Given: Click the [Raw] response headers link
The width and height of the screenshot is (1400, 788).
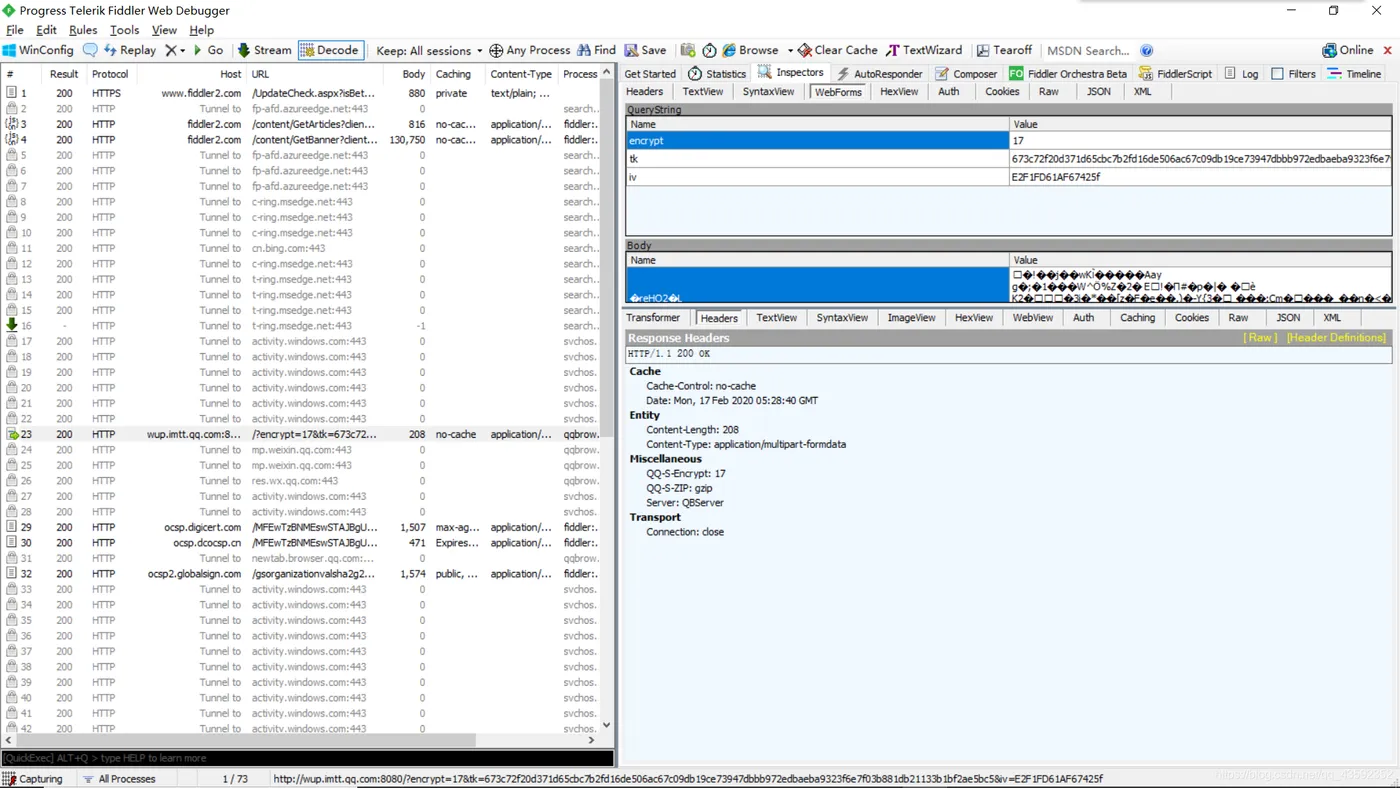Looking at the screenshot, I should [x=1260, y=338].
